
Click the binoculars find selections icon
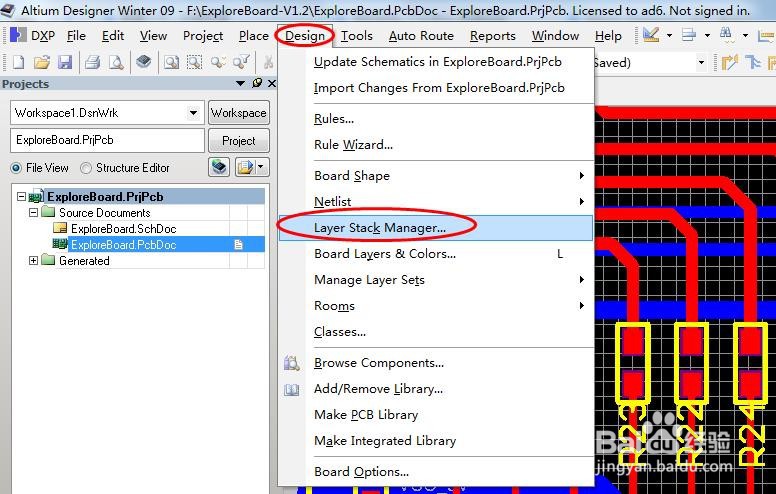pos(726,34)
